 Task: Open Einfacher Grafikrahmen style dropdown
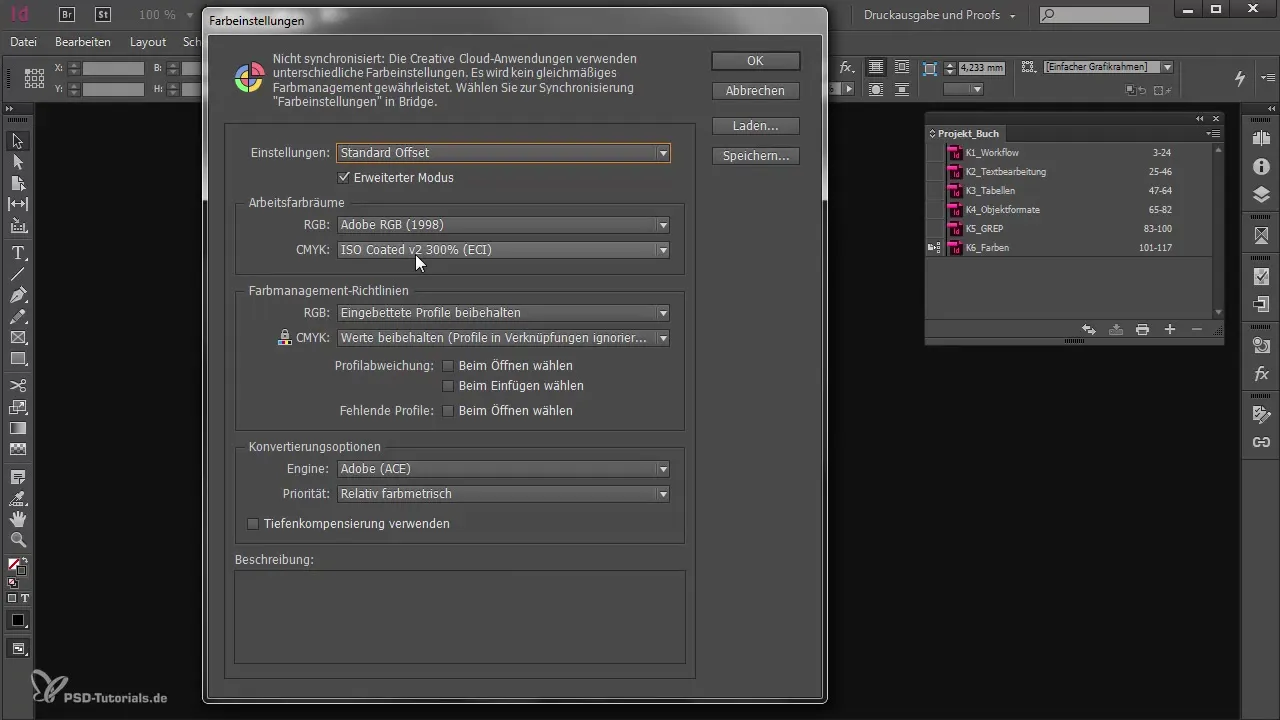1108,67
